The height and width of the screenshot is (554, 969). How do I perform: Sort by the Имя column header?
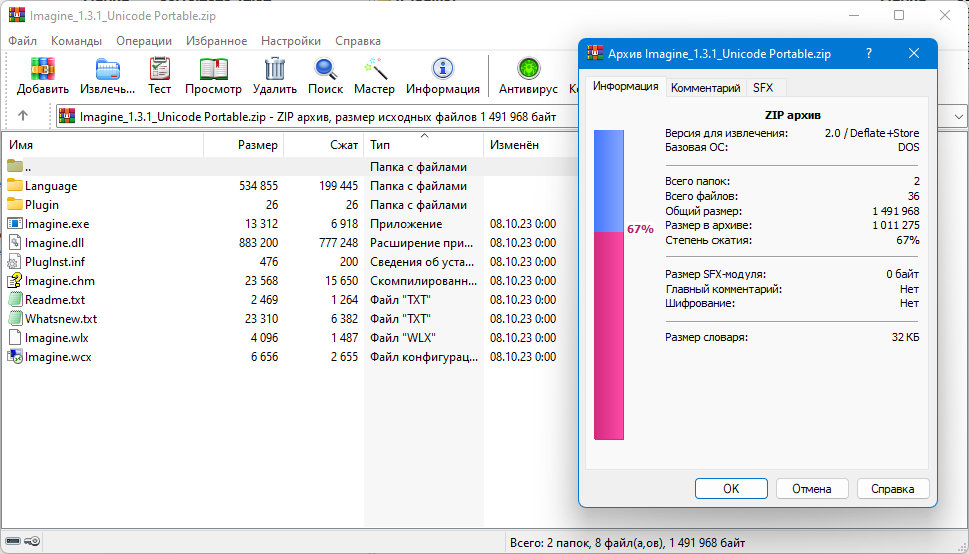(103, 145)
